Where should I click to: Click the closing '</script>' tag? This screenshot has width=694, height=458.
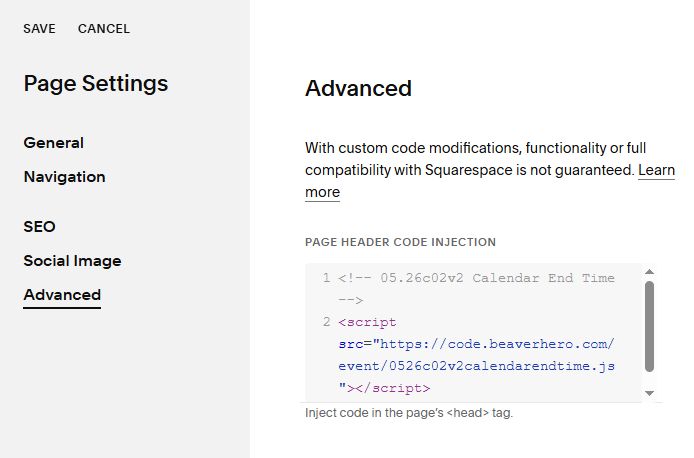(x=393, y=388)
